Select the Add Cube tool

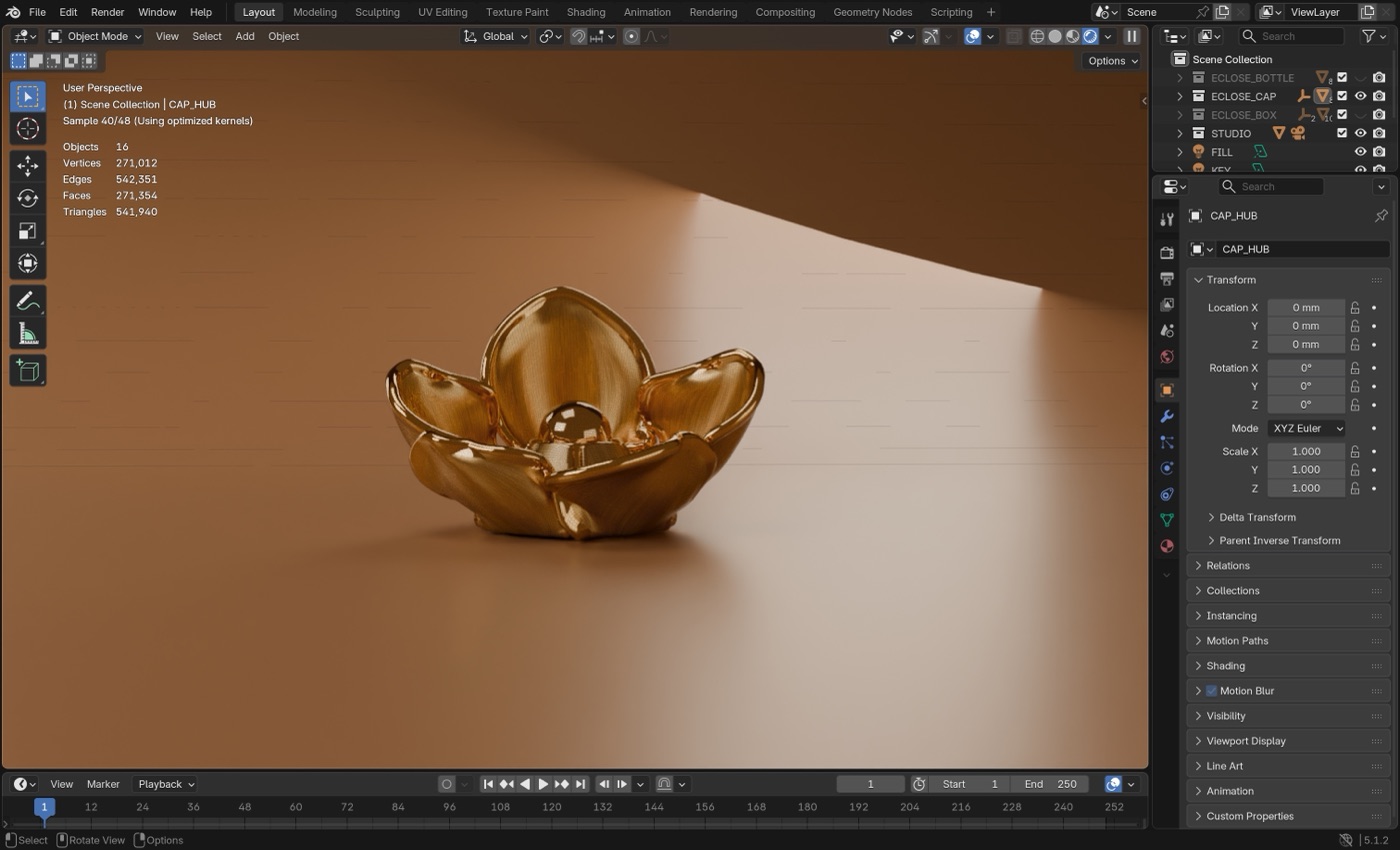point(28,371)
